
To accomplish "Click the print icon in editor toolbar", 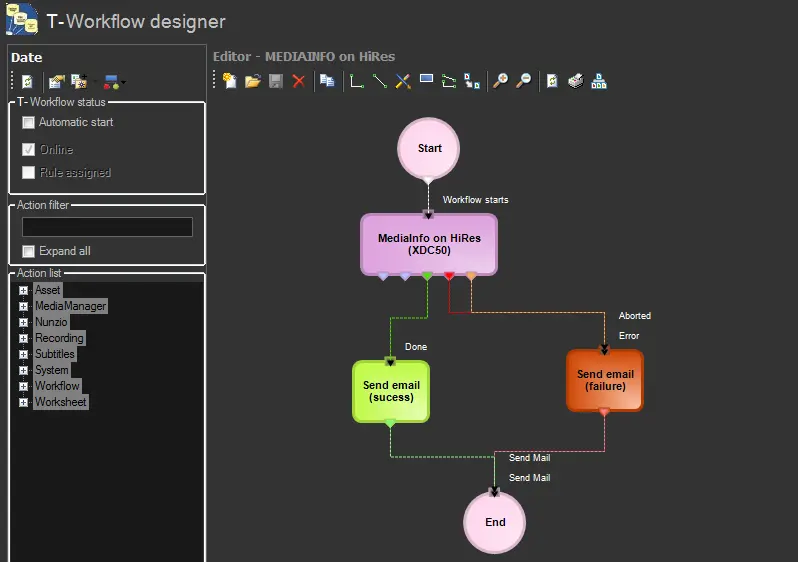I will (575, 81).
